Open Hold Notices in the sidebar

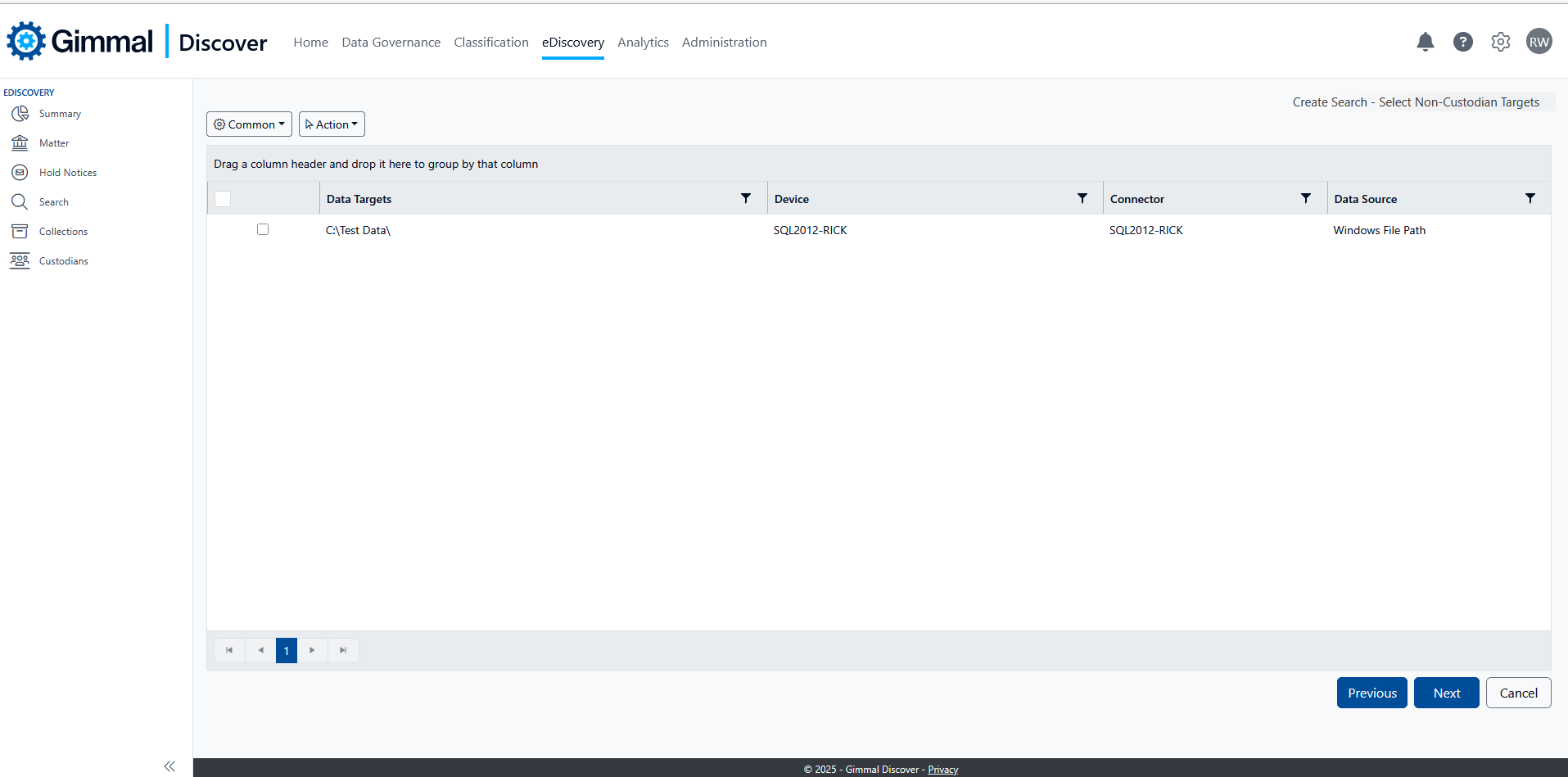point(68,173)
